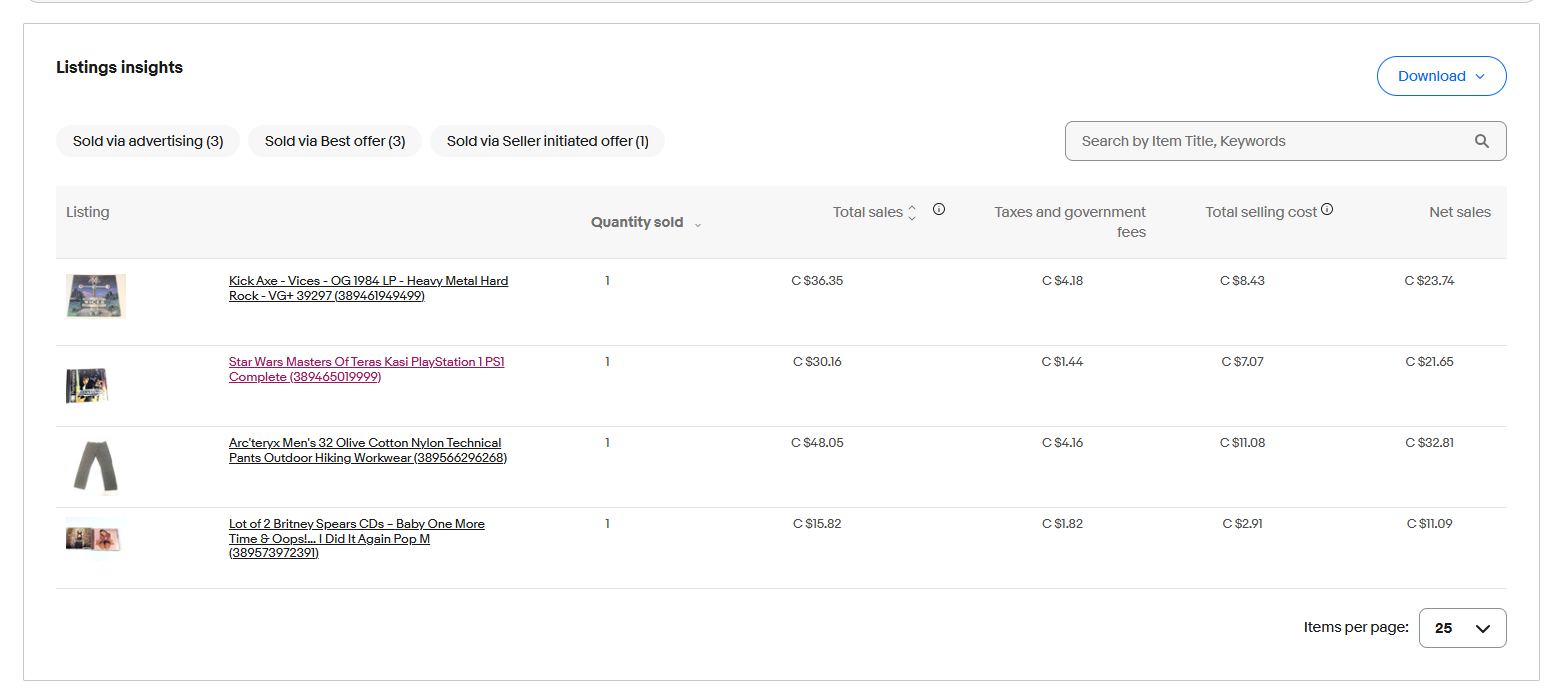The width and height of the screenshot is (1550, 699).
Task: Click the Search by Item Title field
Action: pyautogui.click(x=1265, y=141)
